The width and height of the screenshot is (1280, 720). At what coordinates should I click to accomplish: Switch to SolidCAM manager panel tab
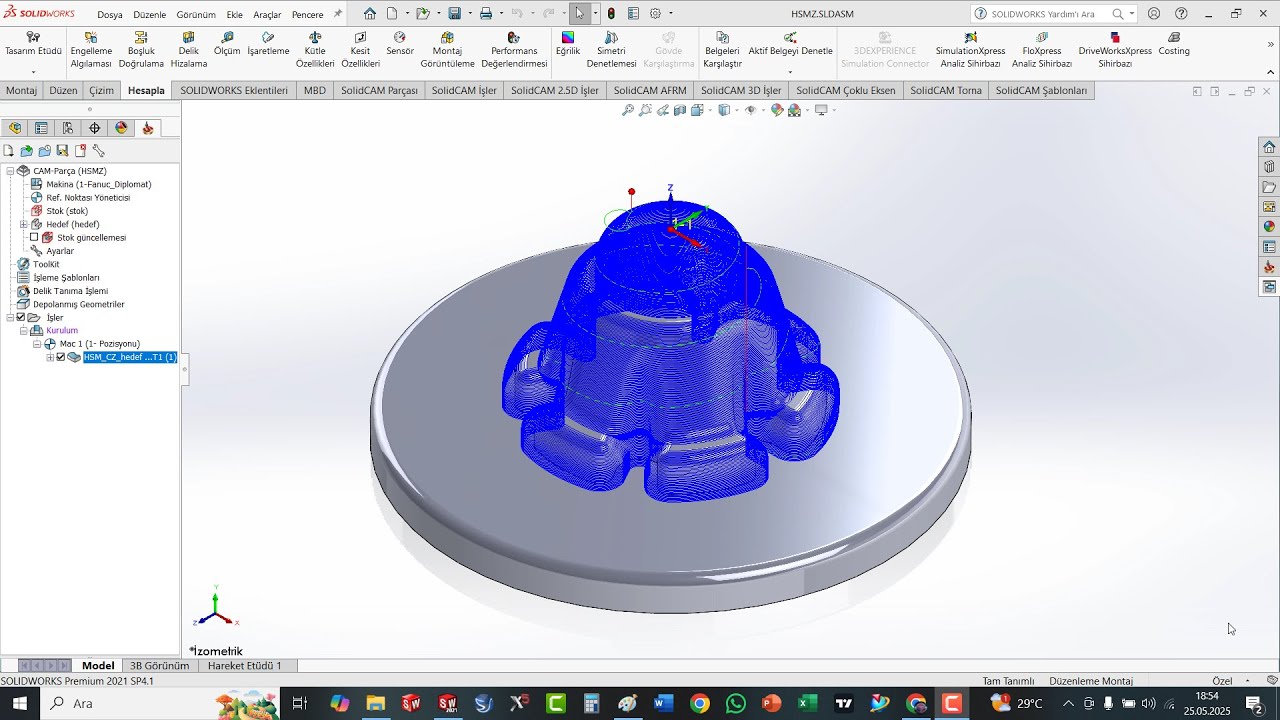148,128
